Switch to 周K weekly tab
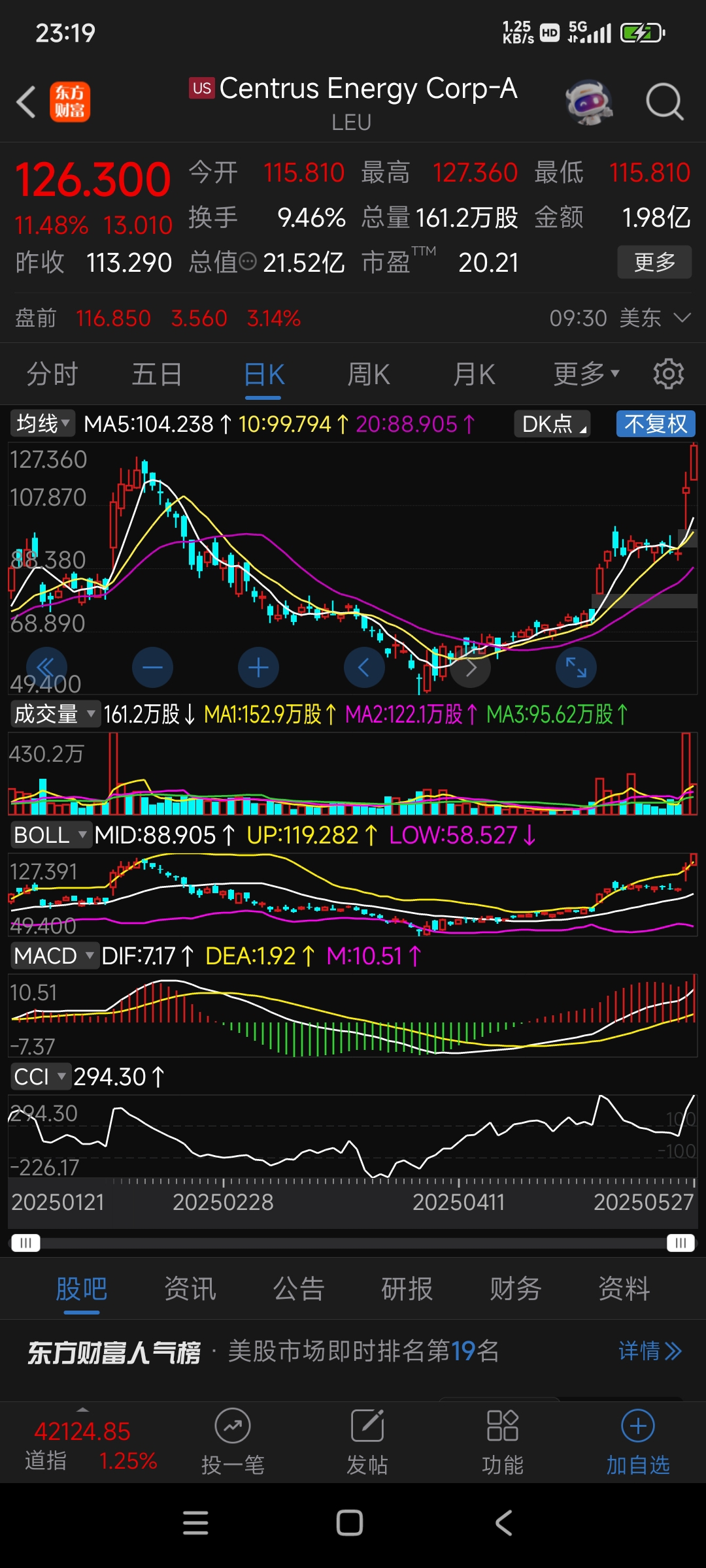 [369, 374]
